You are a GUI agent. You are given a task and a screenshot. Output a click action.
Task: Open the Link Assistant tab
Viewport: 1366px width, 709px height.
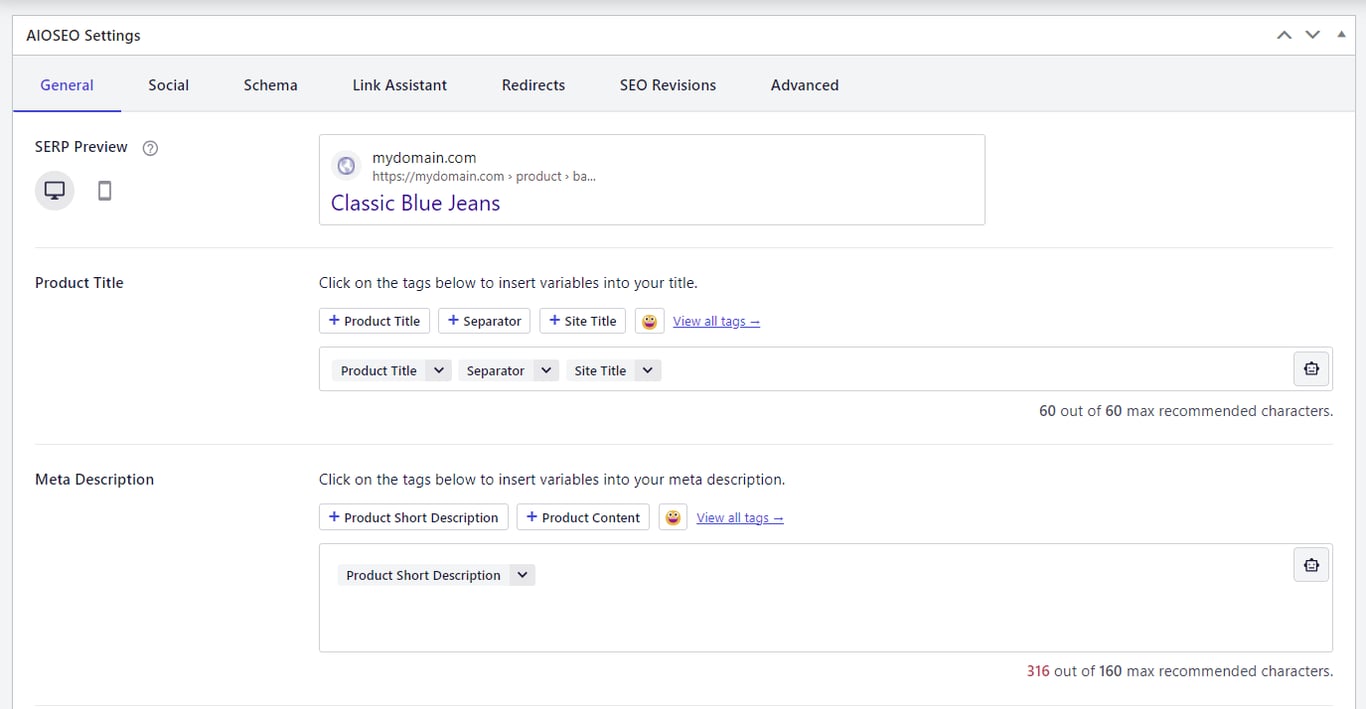tap(399, 85)
